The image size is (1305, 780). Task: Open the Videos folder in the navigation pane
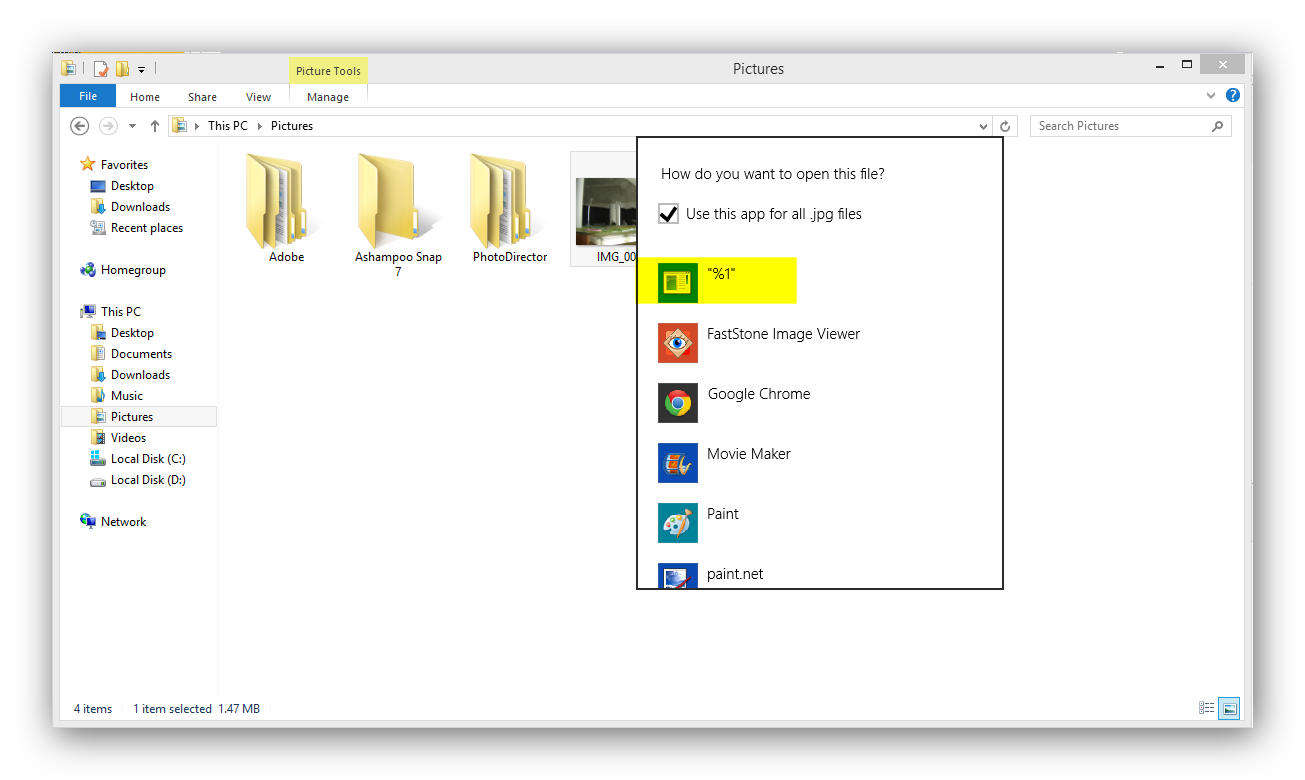pyautogui.click(x=128, y=438)
